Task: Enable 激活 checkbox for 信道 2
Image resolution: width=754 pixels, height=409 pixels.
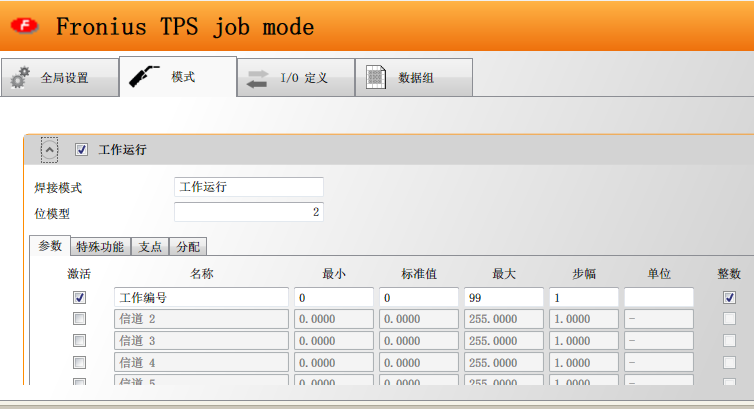Action: coord(79,319)
